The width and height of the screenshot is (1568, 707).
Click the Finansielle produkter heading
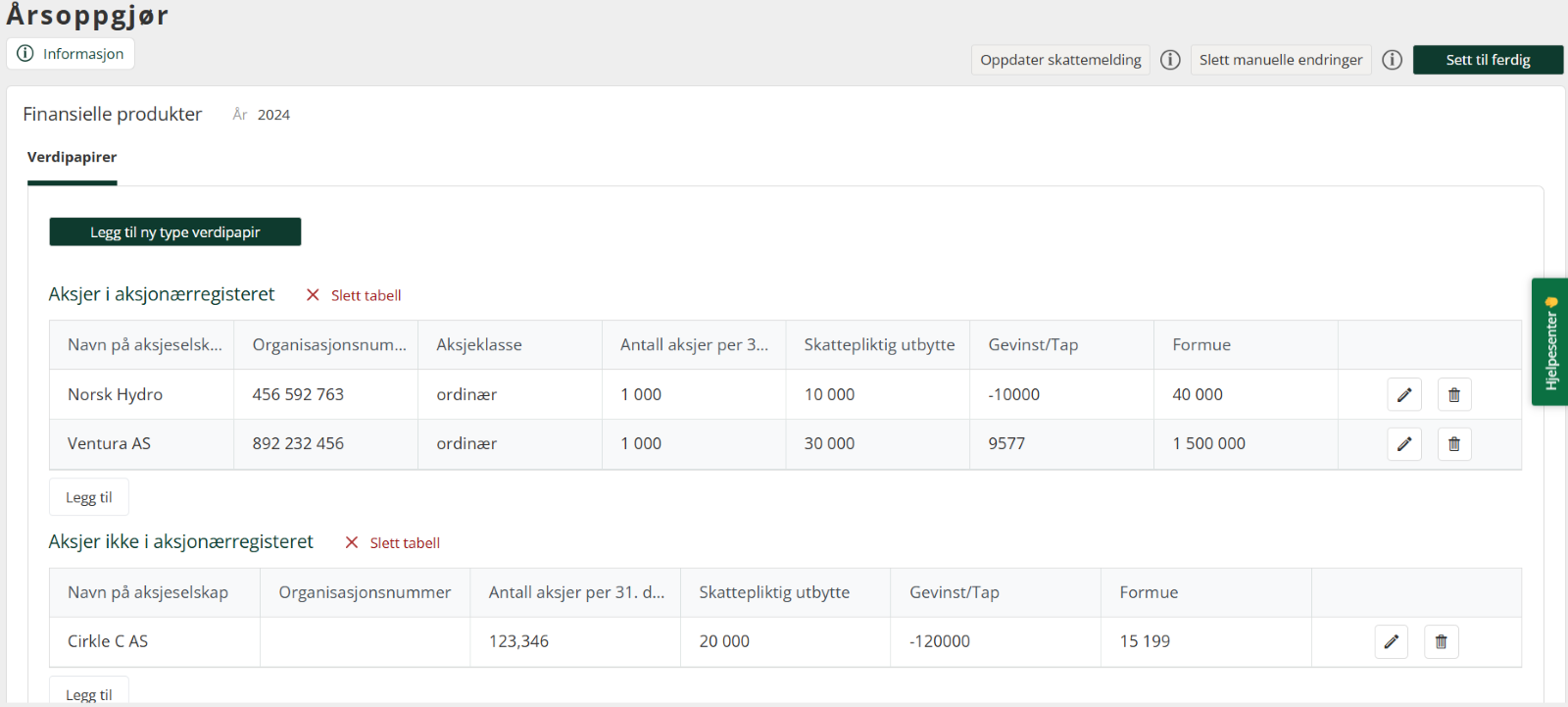click(x=113, y=114)
